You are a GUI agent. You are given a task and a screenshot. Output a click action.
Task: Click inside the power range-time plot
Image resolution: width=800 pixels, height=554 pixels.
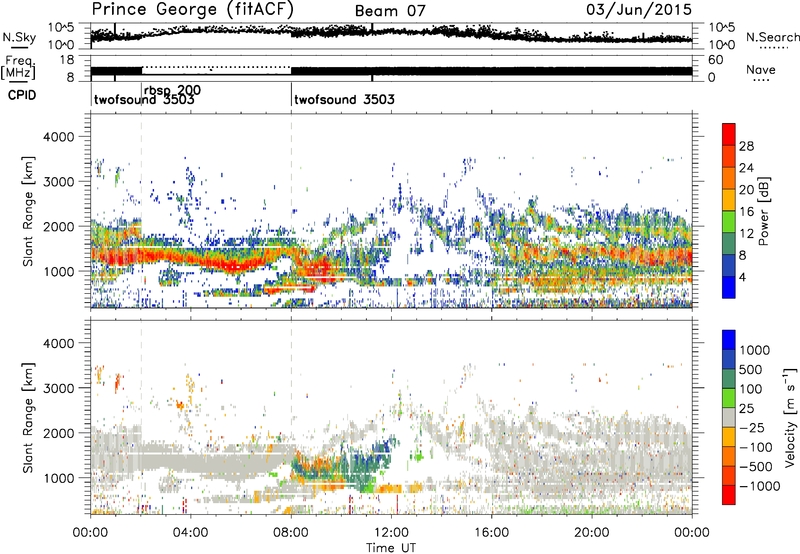[x=391, y=210]
